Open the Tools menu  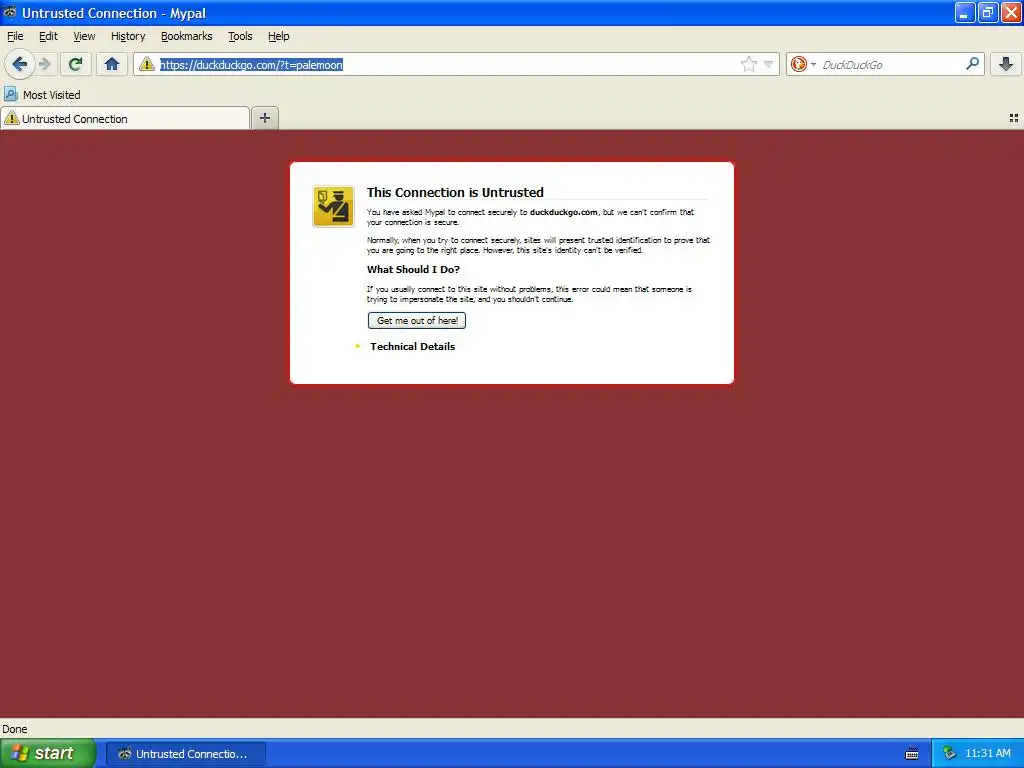[x=240, y=37]
